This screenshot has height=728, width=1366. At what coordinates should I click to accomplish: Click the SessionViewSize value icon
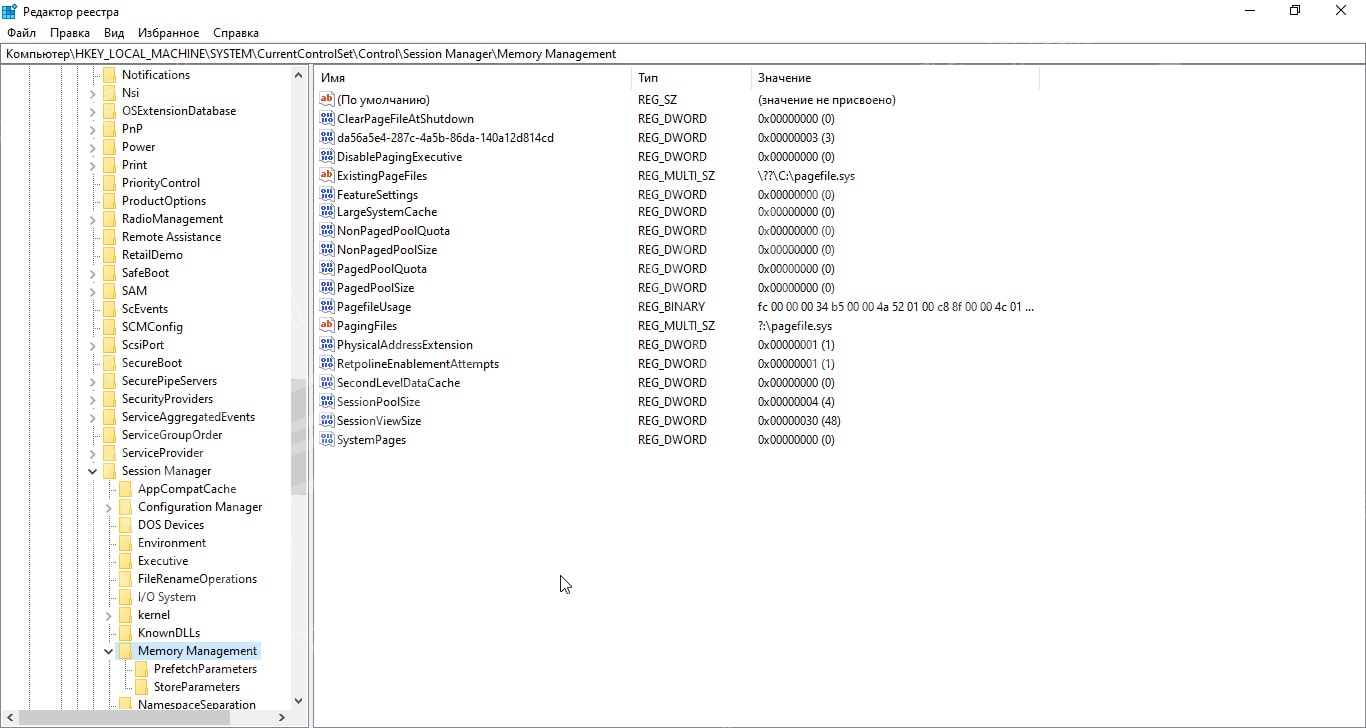tap(326, 421)
